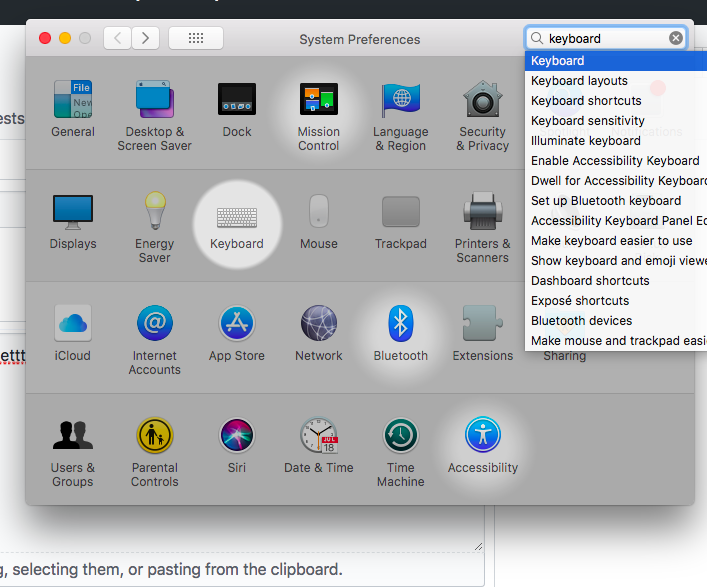
Task: Click the red close window button
Action: pos(45,38)
